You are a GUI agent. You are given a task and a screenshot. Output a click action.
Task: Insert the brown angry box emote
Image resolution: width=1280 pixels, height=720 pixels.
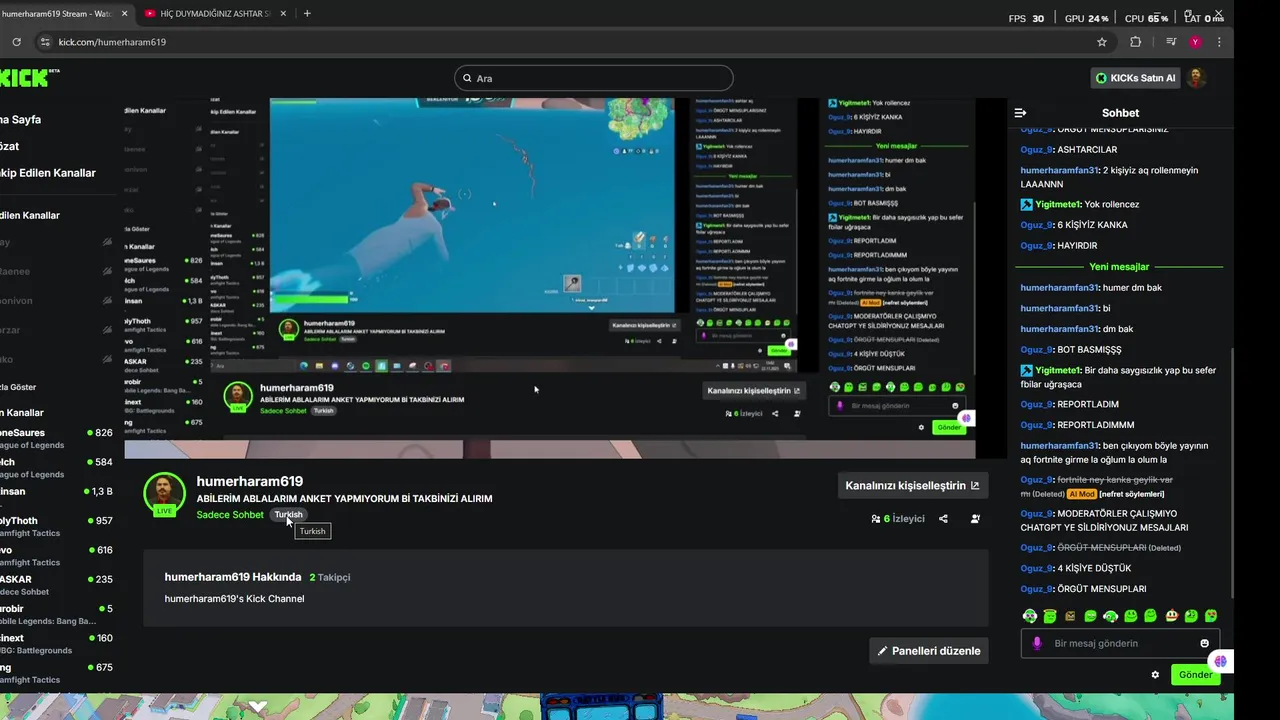coord(1070,616)
